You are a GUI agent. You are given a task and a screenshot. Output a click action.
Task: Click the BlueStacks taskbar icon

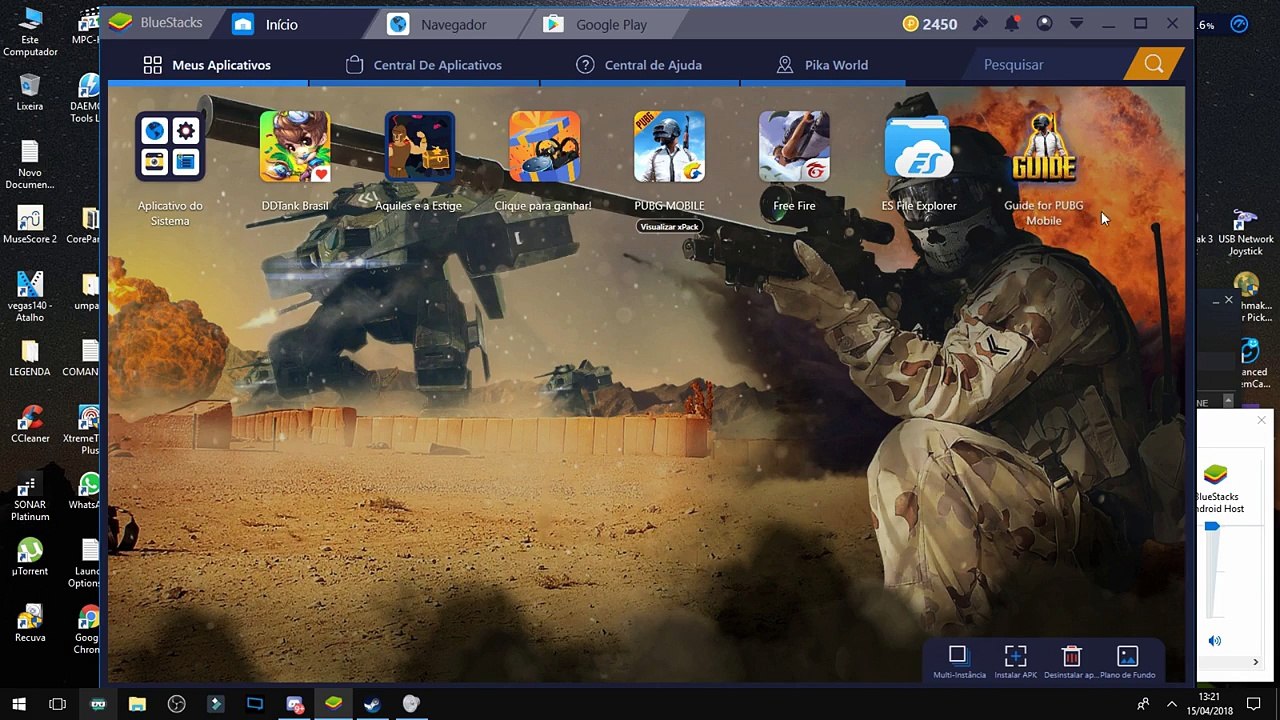pos(333,704)
